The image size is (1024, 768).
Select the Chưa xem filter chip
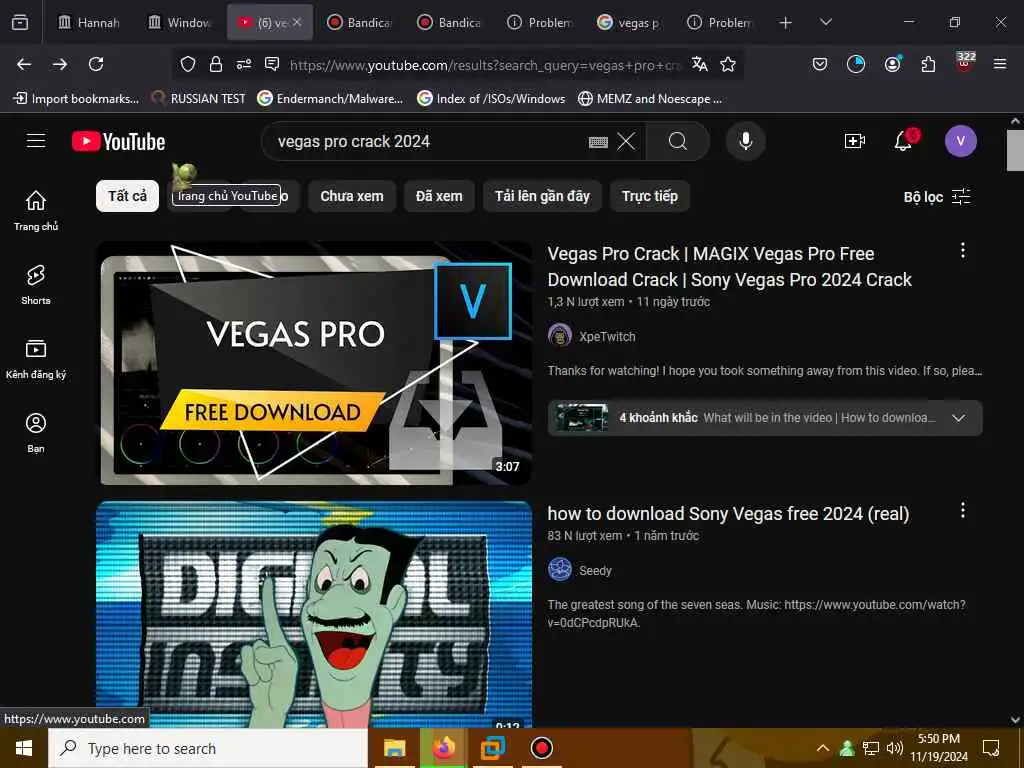(x=352, y=196)
